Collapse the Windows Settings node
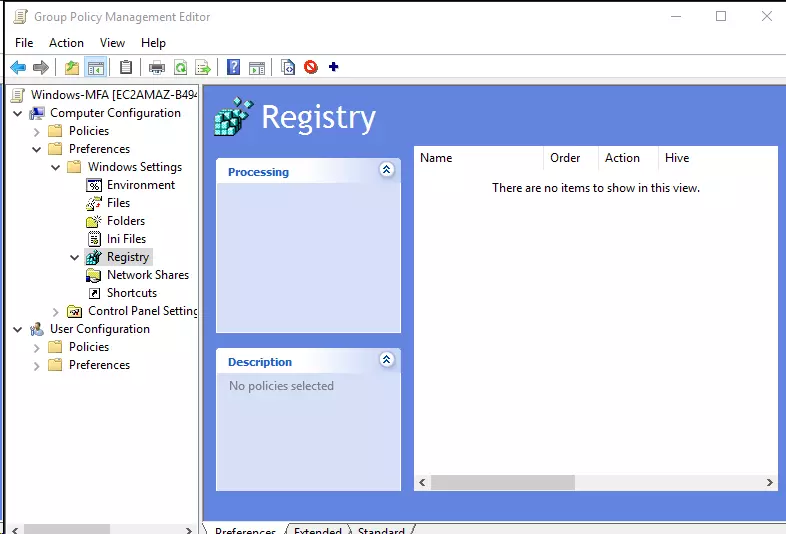Image resolution: width=786 pixels, height=534 pixels. [56, 167]
